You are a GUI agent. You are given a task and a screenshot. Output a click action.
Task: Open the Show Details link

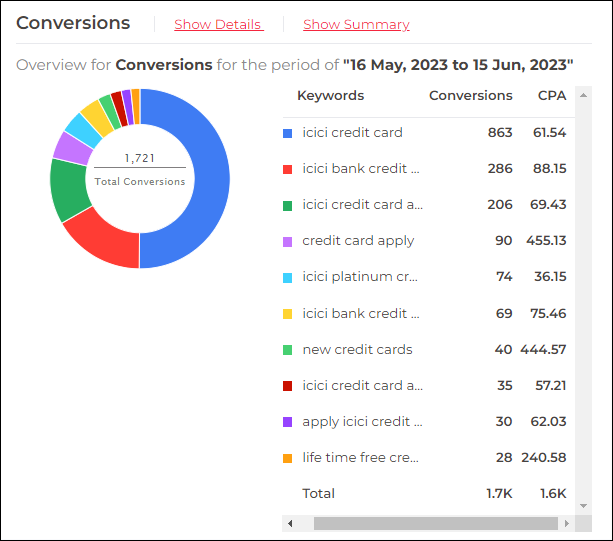pos(219,25)
